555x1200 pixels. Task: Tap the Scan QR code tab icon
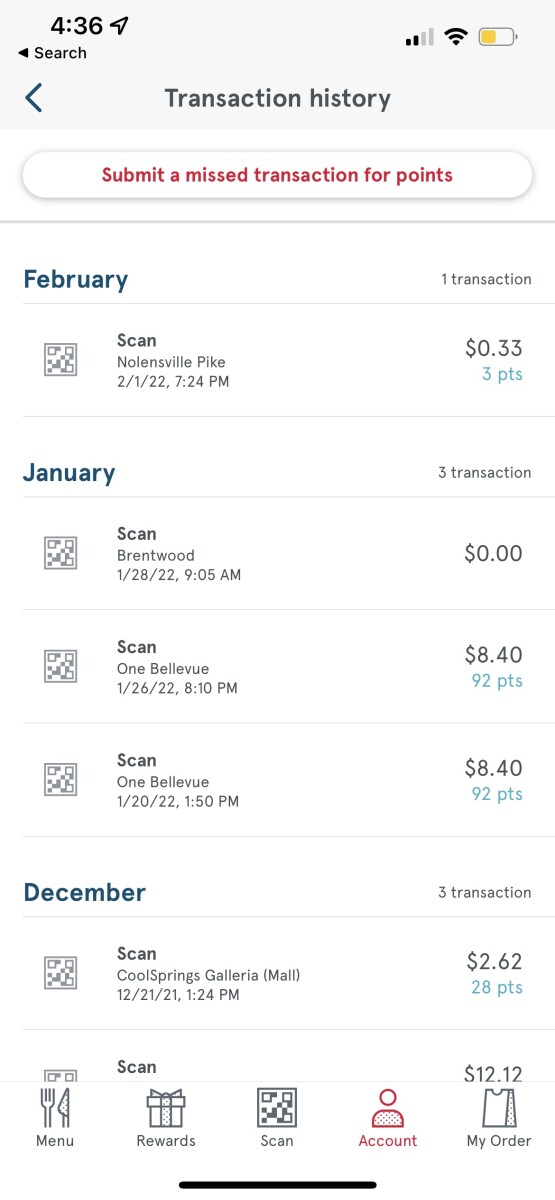click(277, 1108)
